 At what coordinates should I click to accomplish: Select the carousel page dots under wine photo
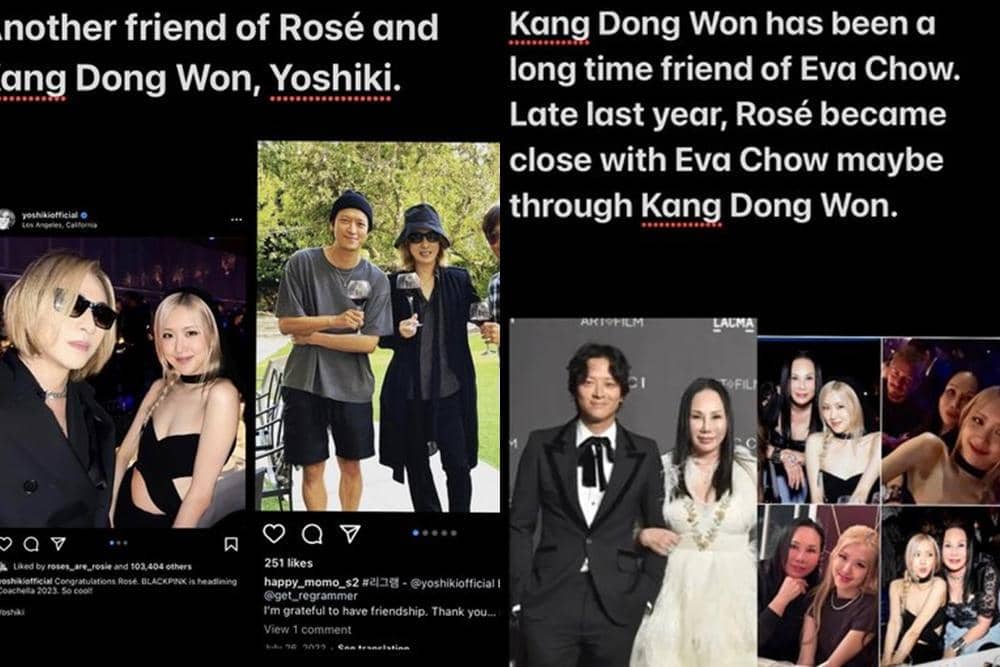(x=435, y=533)
